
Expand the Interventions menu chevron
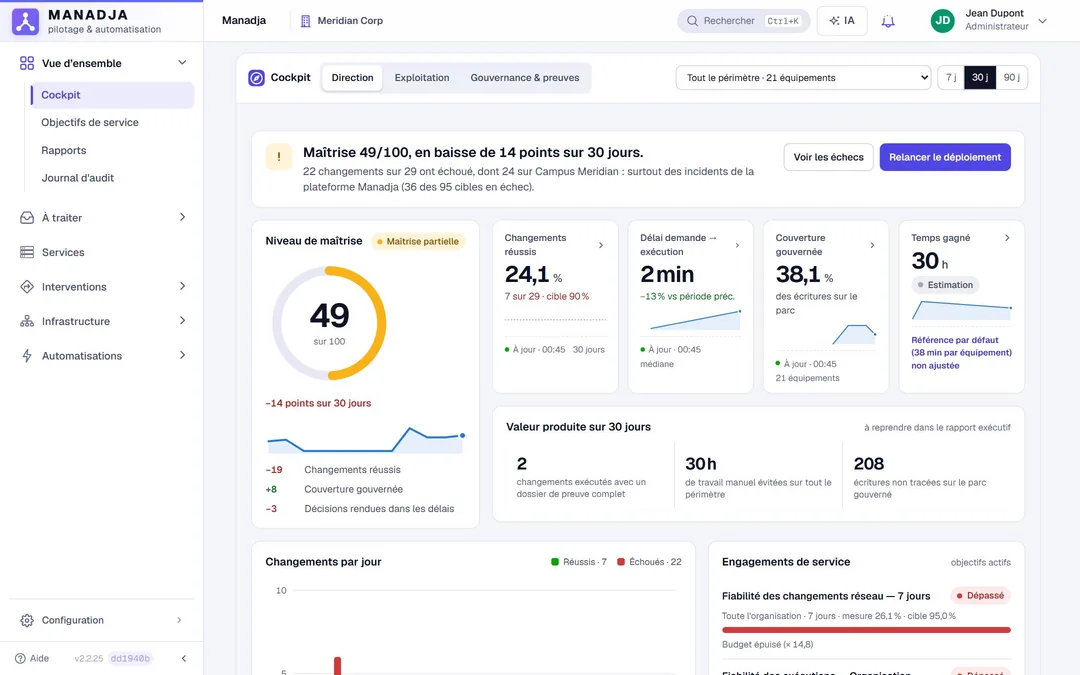183,286
